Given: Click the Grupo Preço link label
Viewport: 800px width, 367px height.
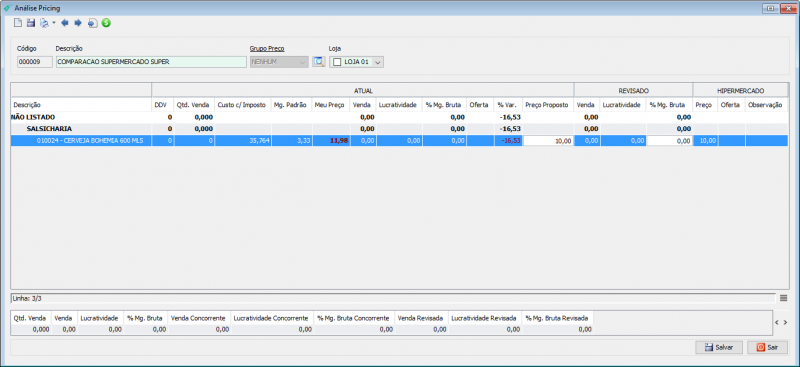Looking at the screenshot, I should point(267,48).
